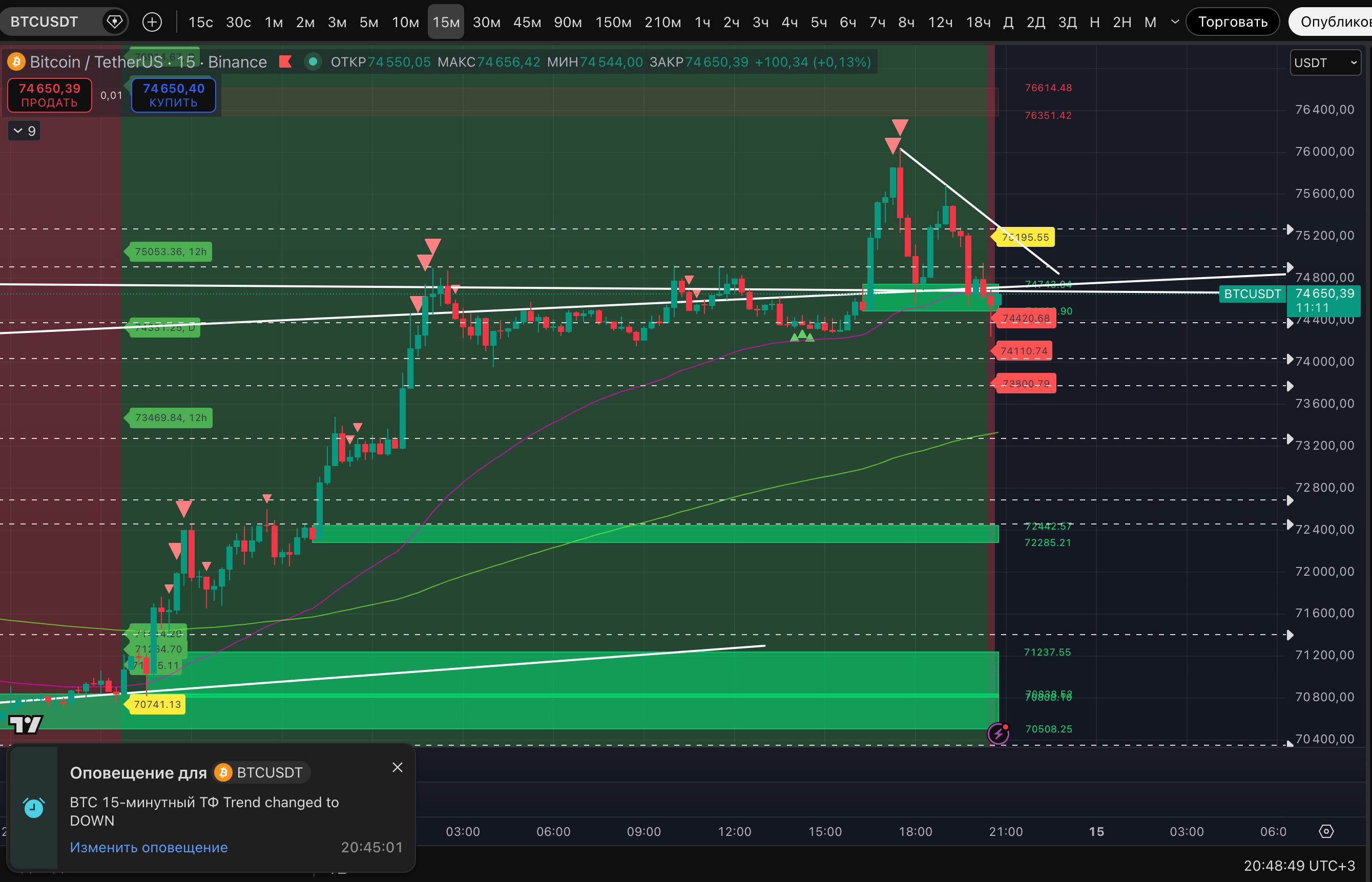The height and width of the screenshot is (882, 1372).
Task: Select the Д daily timeframe
Action: [x=1008, y=22]
